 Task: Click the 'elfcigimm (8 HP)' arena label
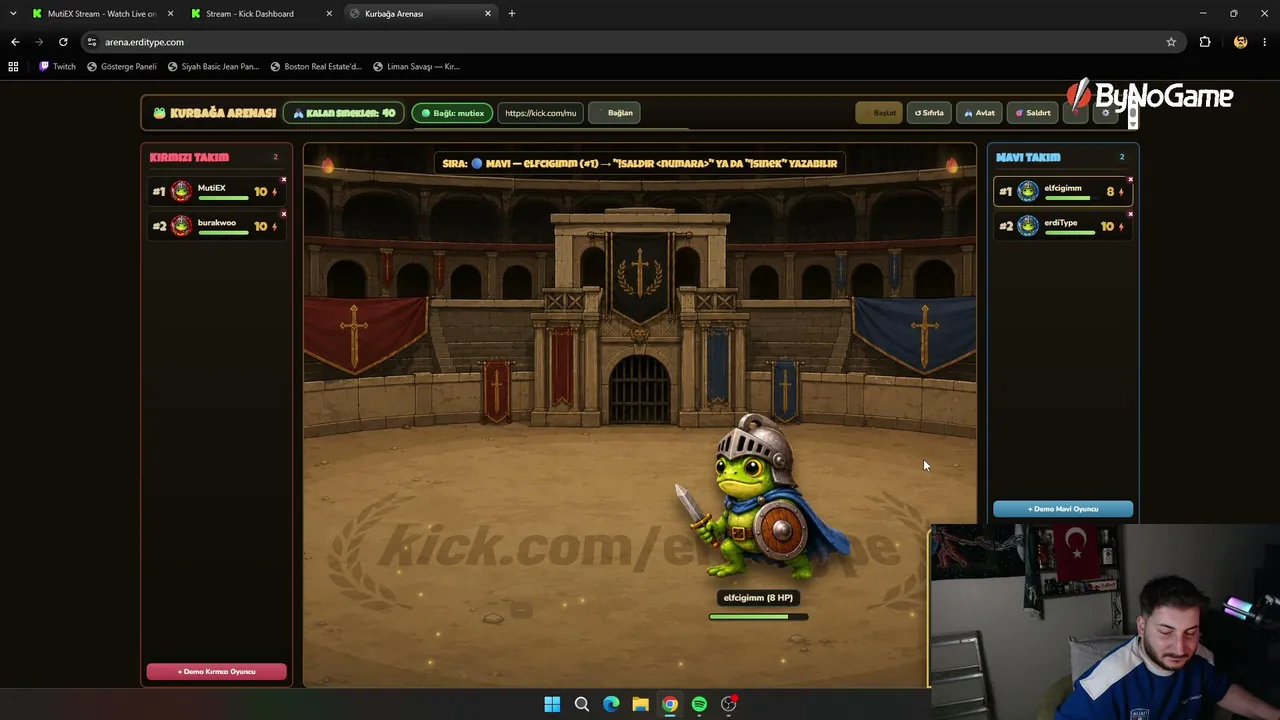tap(758, 598)
